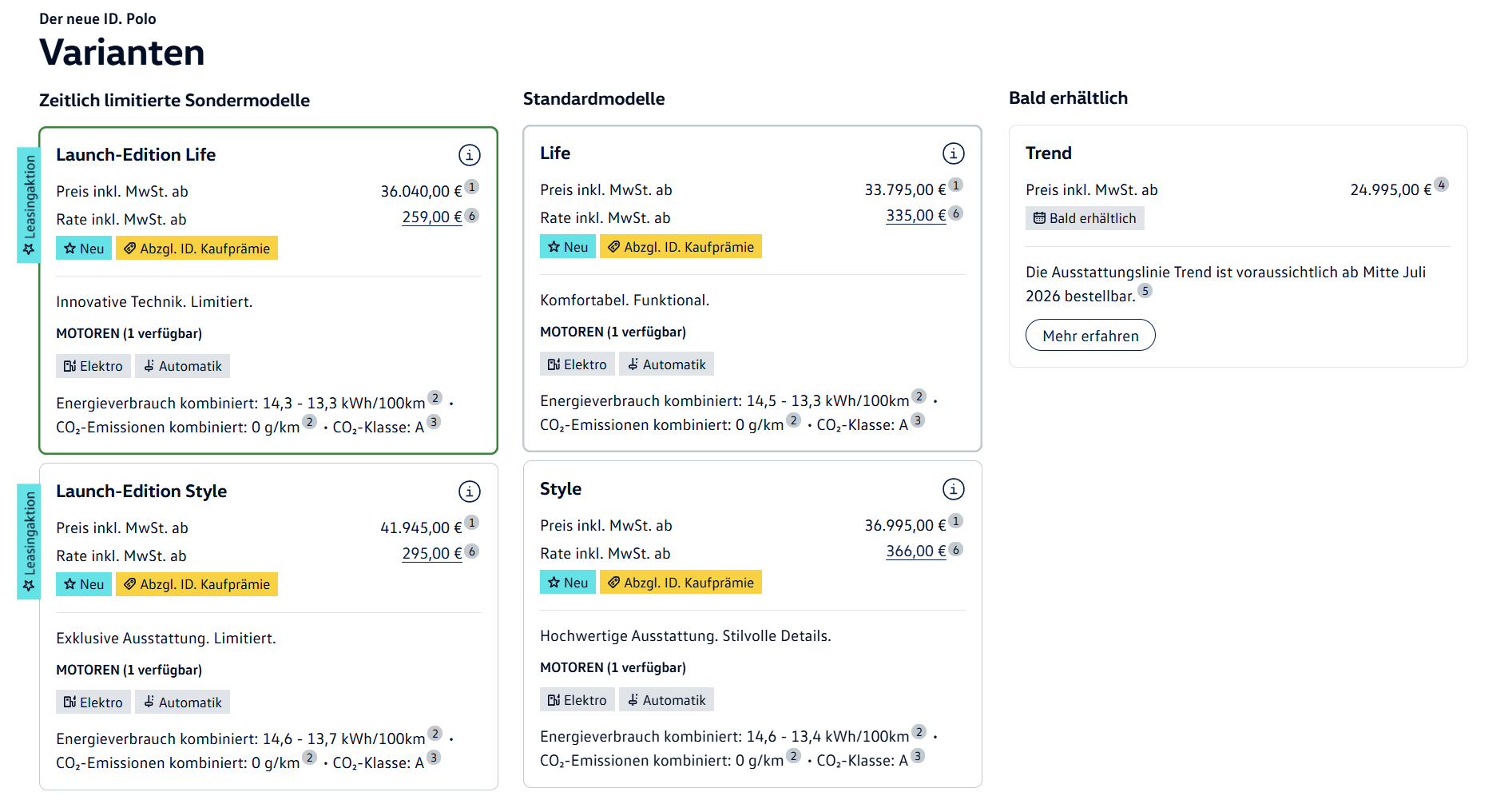Click footnote 4 next to Trend price
1512x804 pixels.
[1441, 185]
